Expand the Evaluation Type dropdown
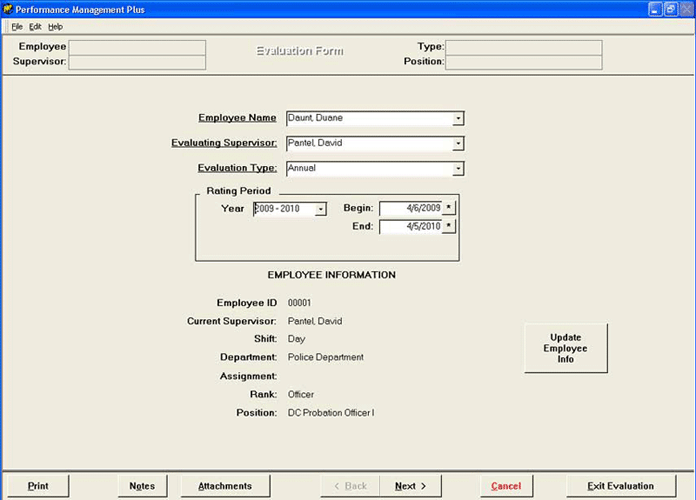 458,169
